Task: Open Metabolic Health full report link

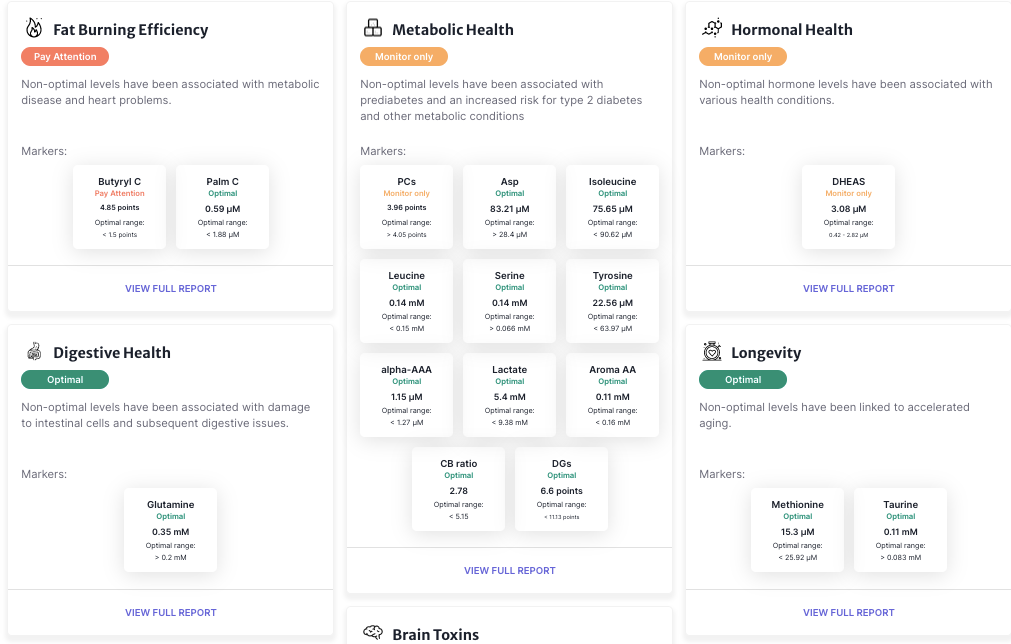Action: (x=509, y=571)
